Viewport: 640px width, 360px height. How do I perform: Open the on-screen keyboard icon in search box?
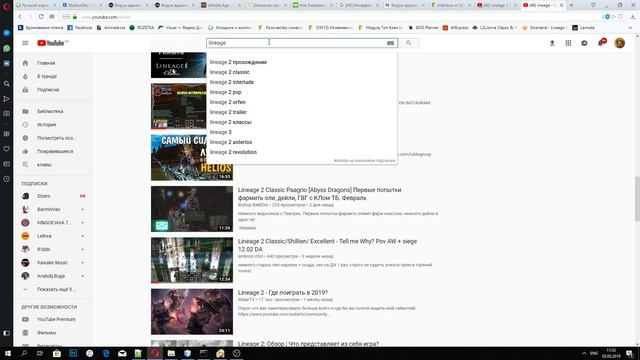point(390,43)
